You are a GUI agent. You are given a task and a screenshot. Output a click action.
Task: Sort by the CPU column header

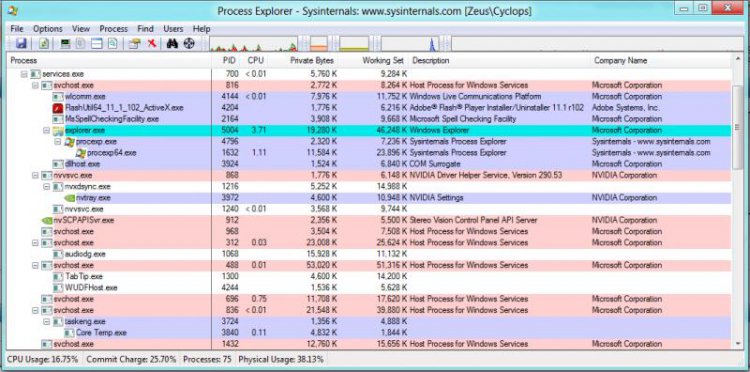(x=255, y=61)
